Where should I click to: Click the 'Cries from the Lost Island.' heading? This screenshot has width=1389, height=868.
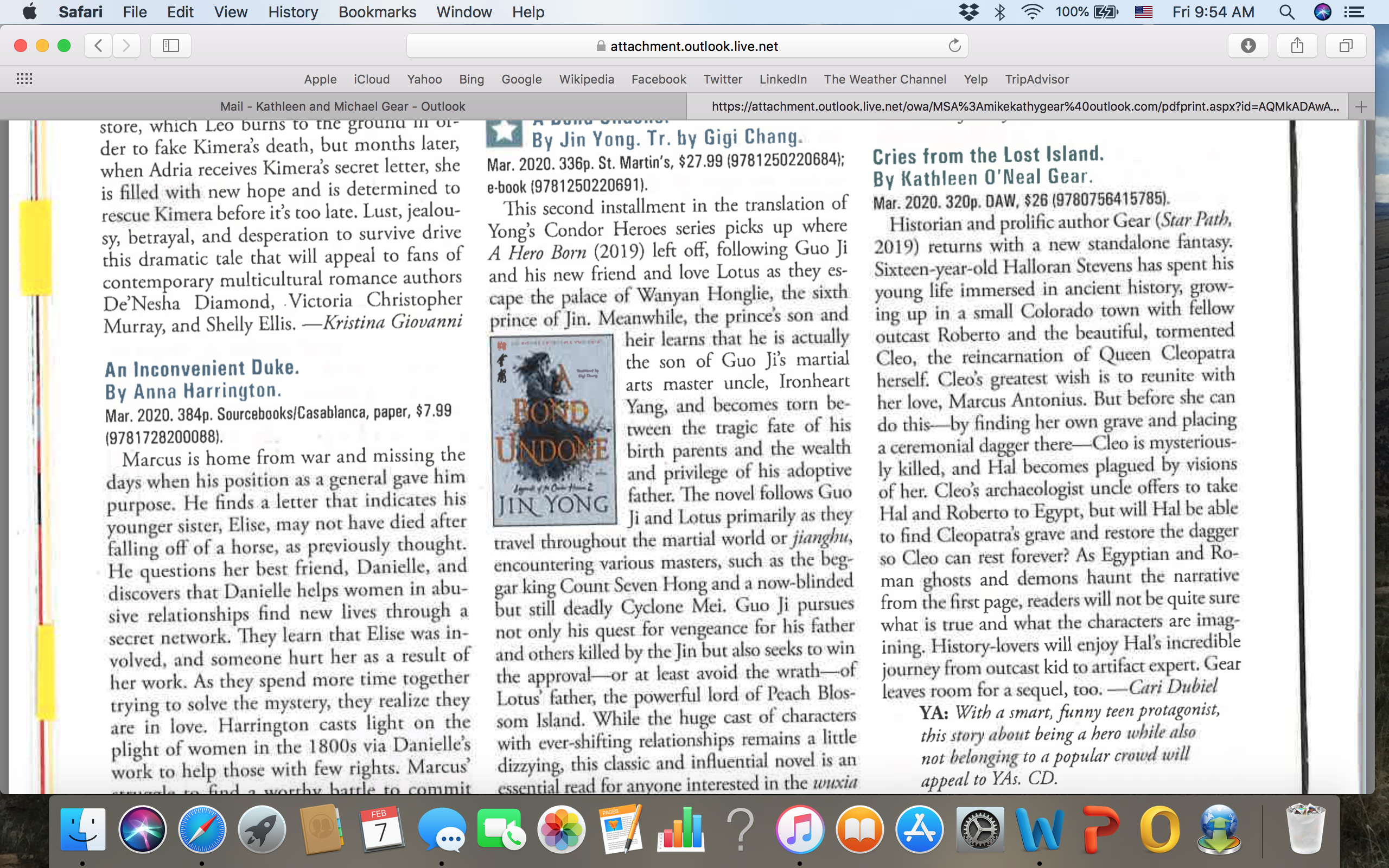click(x=988, y=155)
